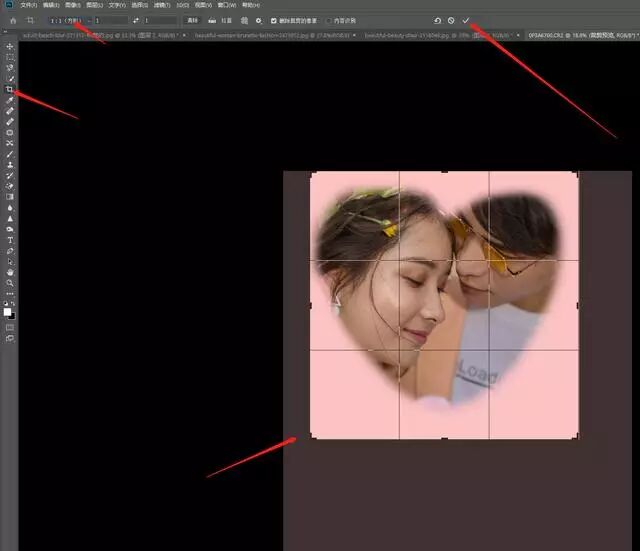Select the Crop tool in toolbar
Viewport: 640px width, 551px height.
point(9,89)
